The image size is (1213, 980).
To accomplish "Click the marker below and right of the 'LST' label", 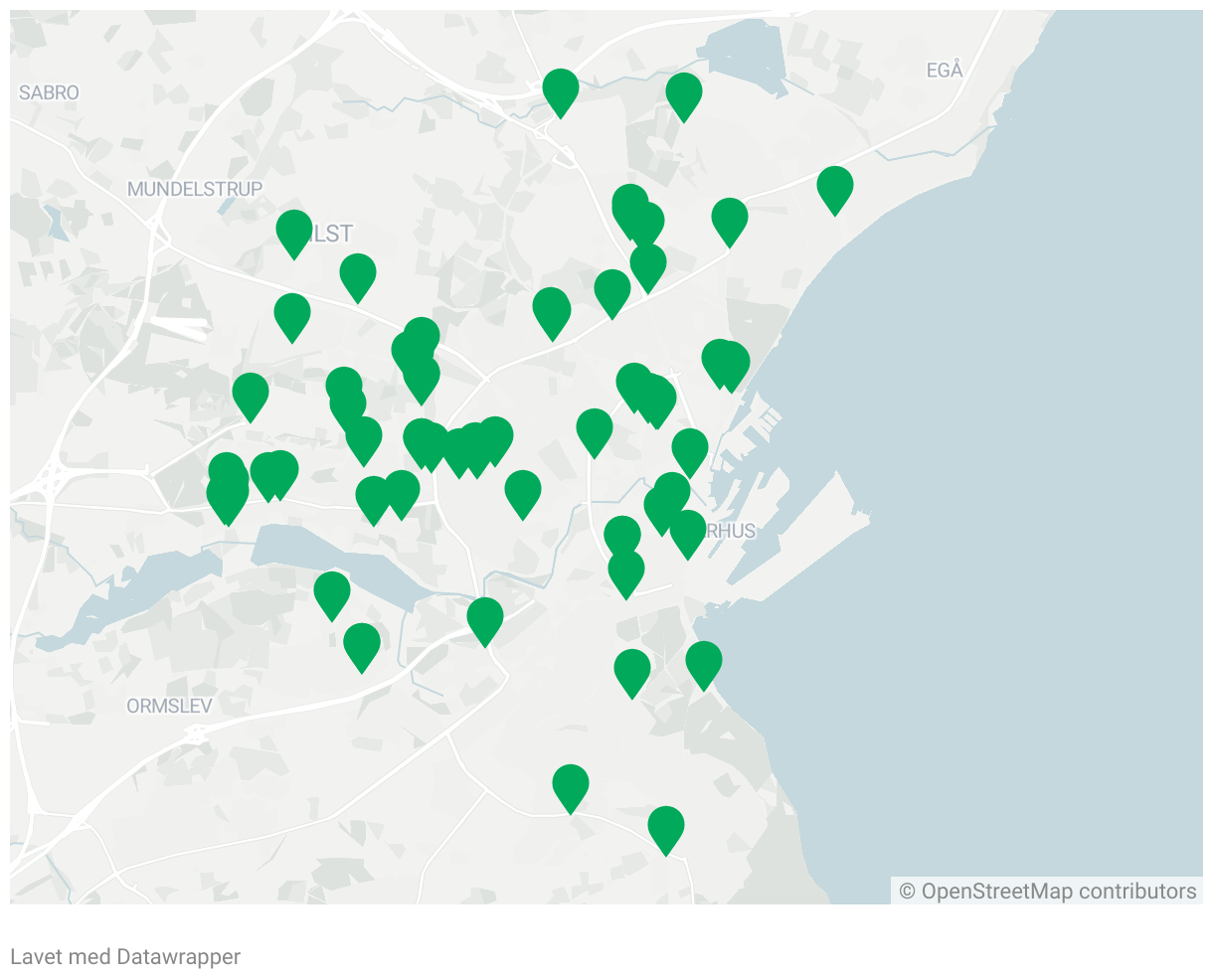I will click(x=358, y=274).
